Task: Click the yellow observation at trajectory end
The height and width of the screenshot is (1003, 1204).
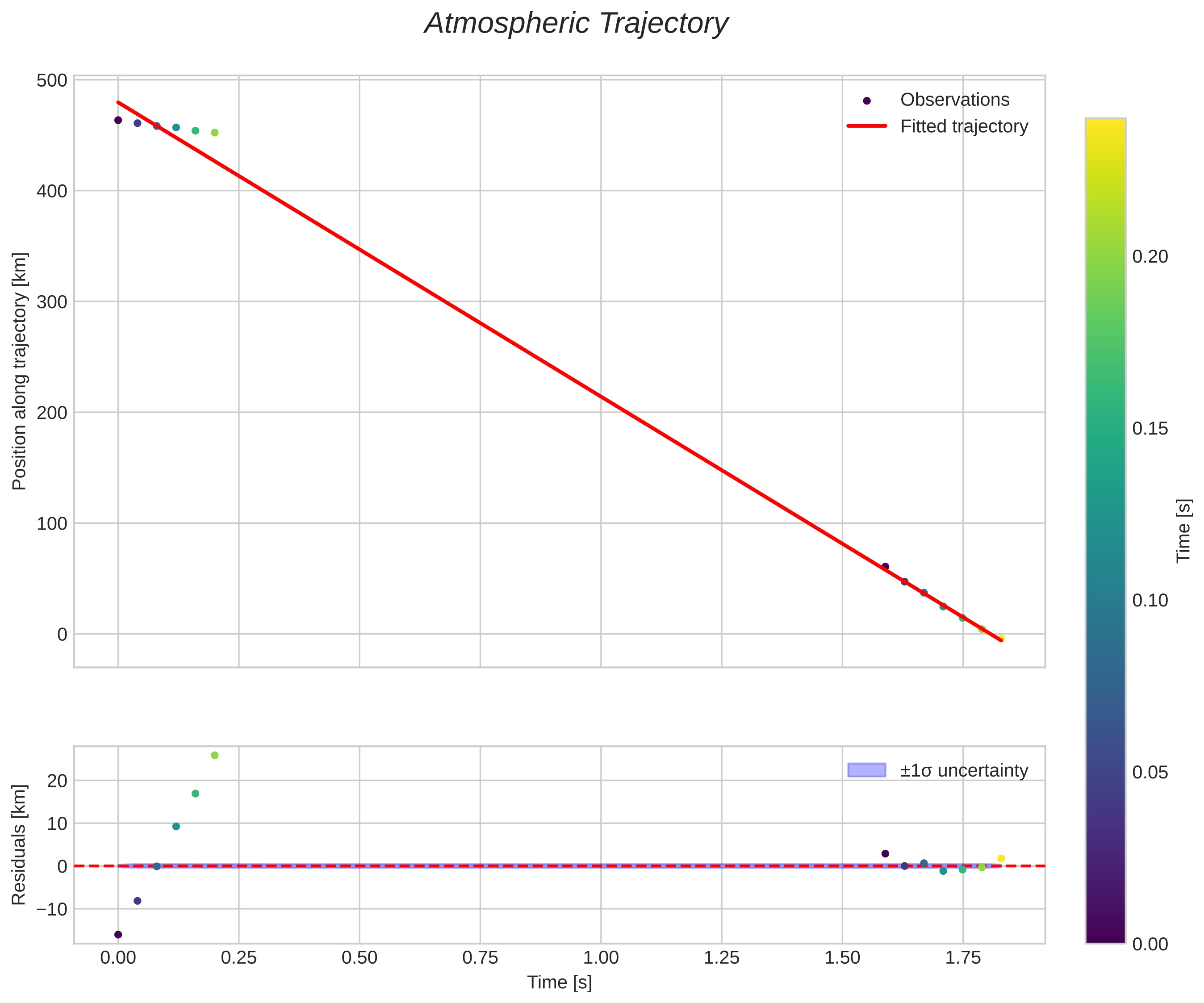Action: [1001, 638]
